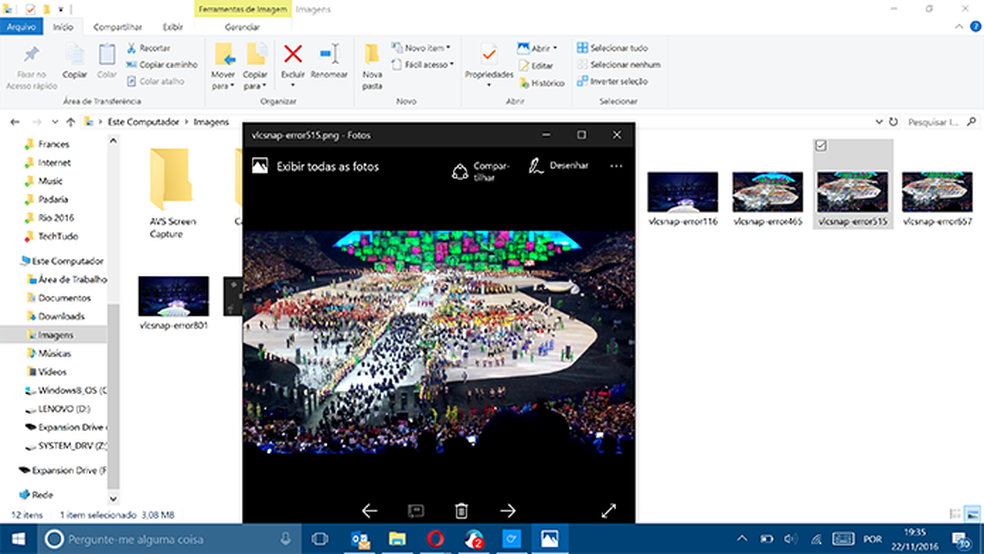Image resolution: width=984 pixels, height=554 pixels.
Task: Open the three-dots menu in Fotos
Action: click(616, 166)
